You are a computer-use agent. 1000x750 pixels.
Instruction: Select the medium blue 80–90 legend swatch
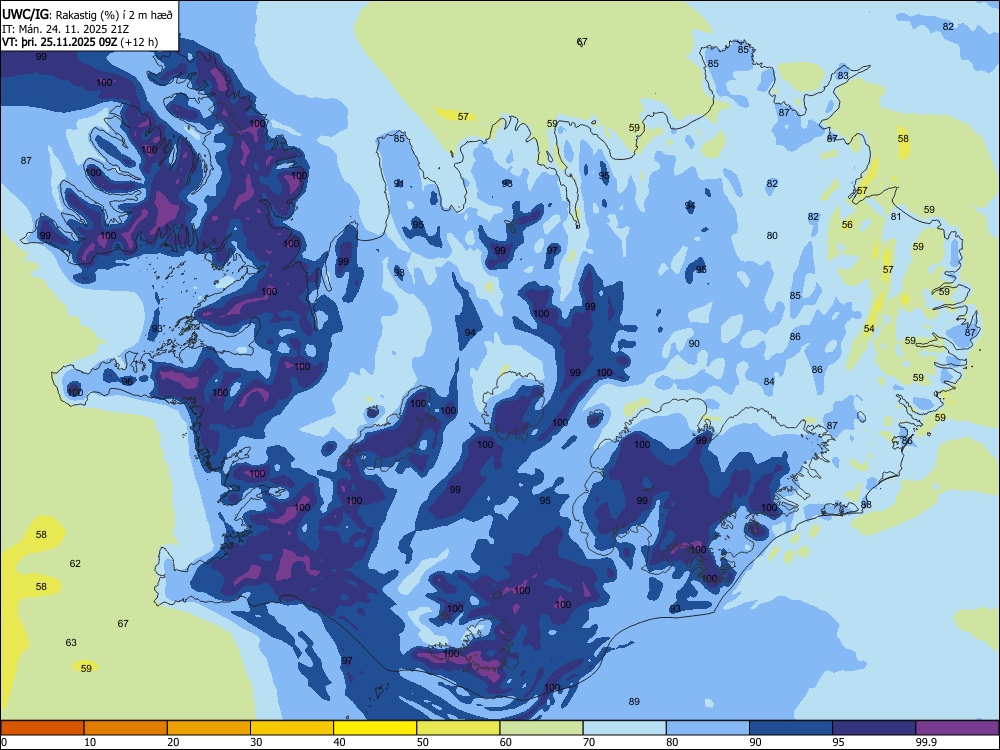pyautogui.click(x=708, y=728)
